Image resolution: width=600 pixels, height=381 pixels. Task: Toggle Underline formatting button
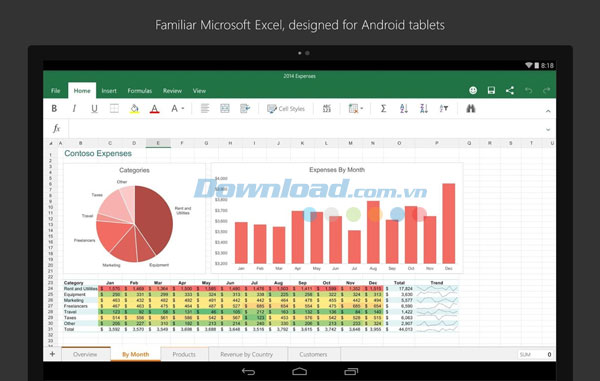pyautogui.click(x=94, y=109)
